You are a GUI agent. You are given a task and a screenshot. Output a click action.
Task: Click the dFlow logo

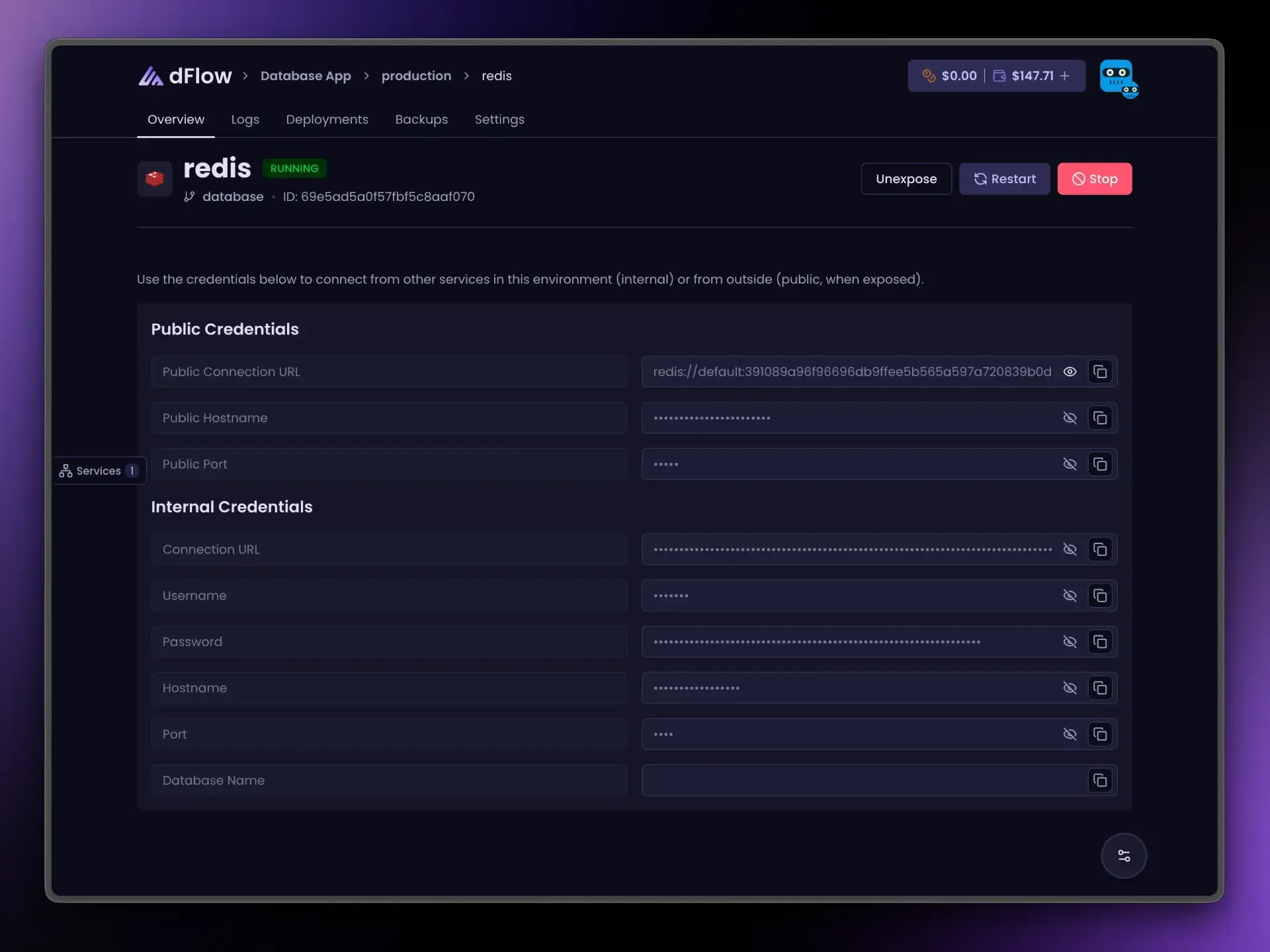coord(185,76)
